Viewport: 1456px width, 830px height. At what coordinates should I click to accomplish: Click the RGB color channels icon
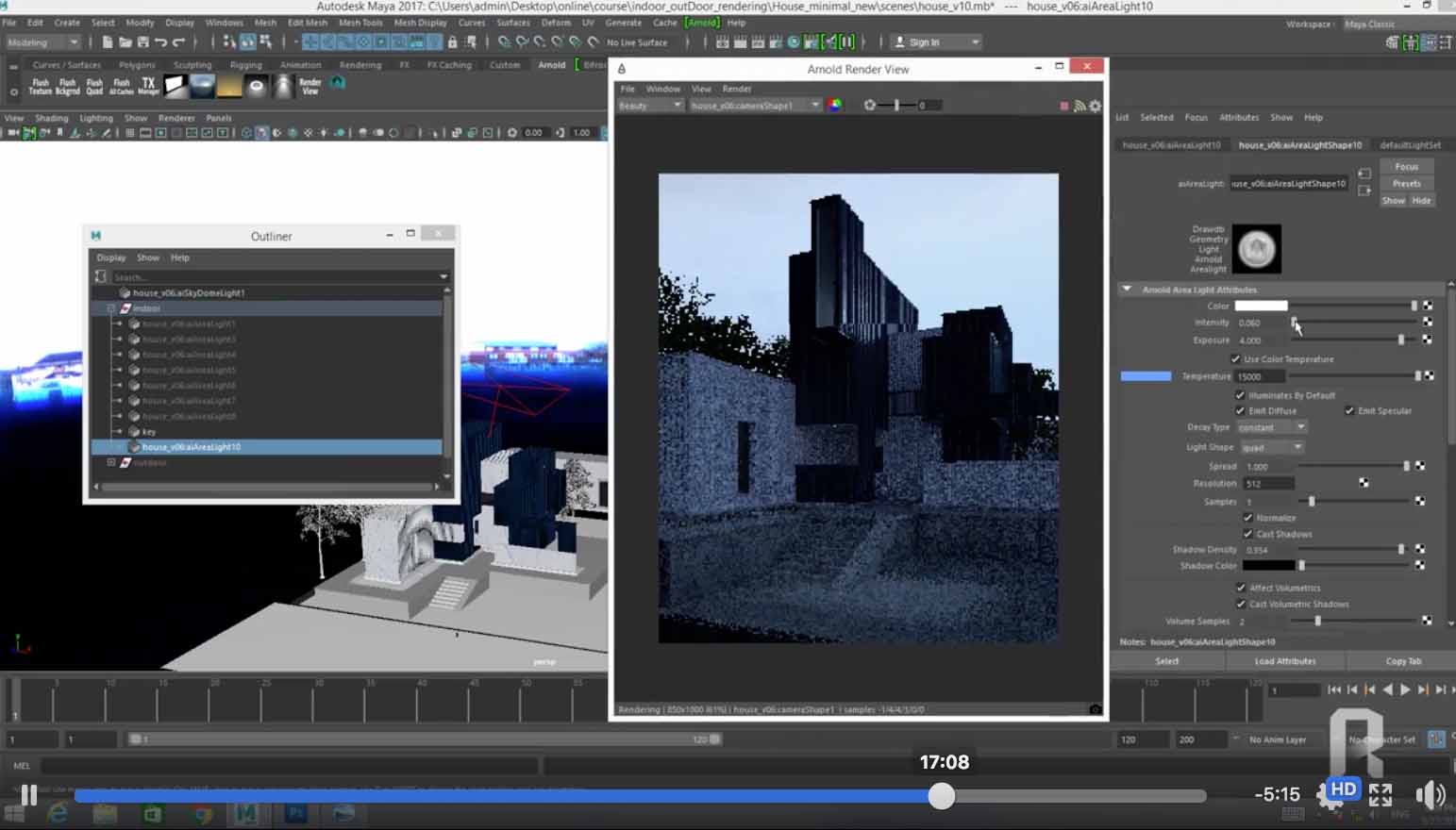(x=835, y=105)
